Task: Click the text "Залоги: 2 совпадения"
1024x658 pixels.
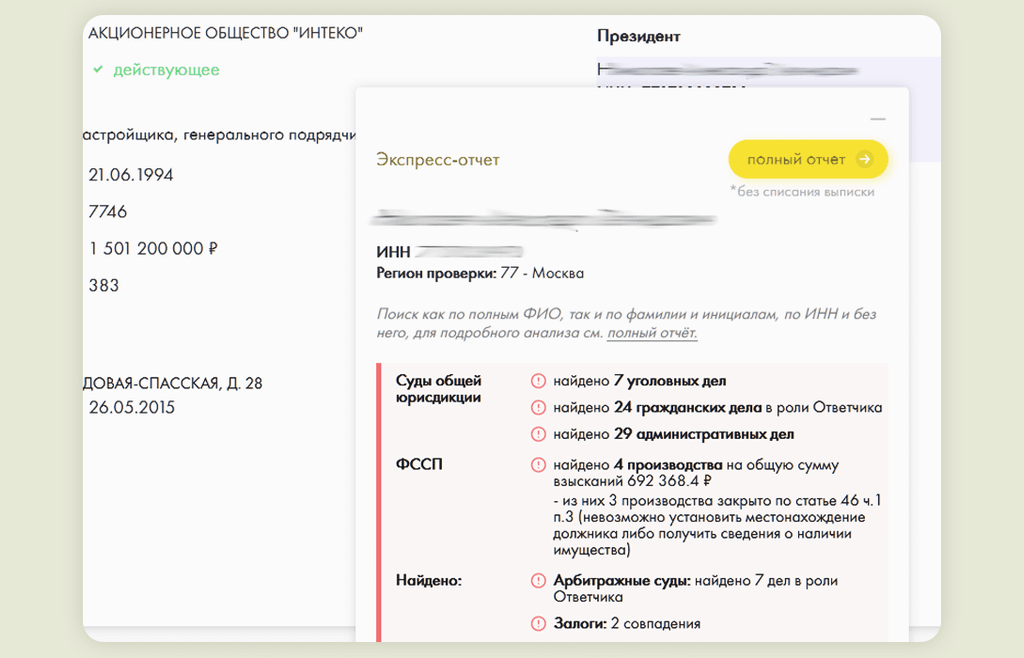Action: coord(627,623)
